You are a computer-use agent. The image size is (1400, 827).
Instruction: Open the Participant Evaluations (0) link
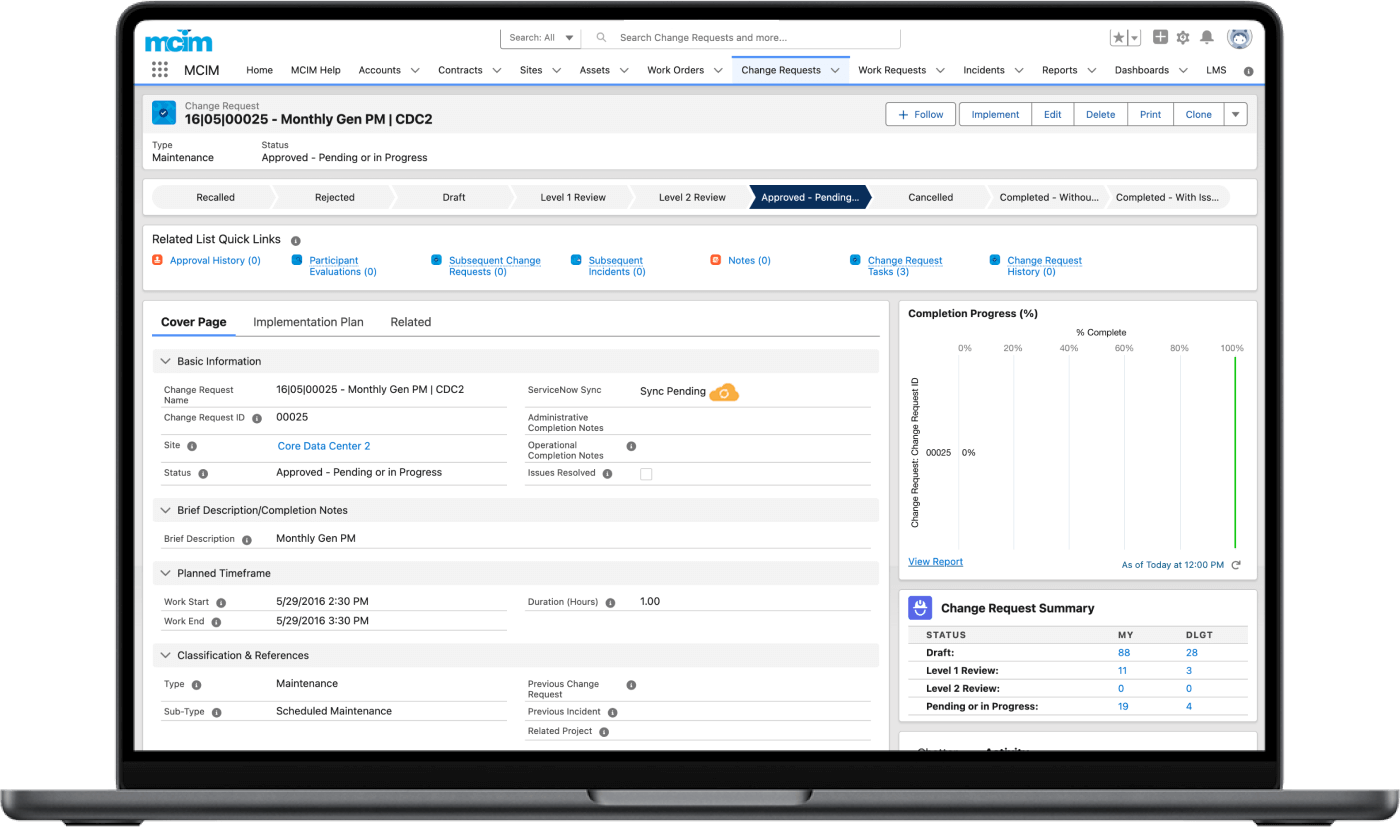click(343, 266)
